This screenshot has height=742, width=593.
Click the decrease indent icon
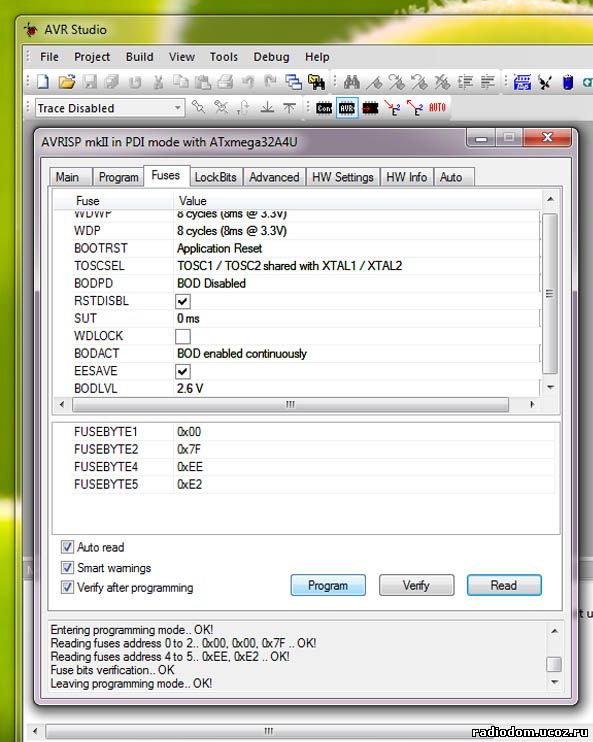pyautogui.click(x=487, y=82)
